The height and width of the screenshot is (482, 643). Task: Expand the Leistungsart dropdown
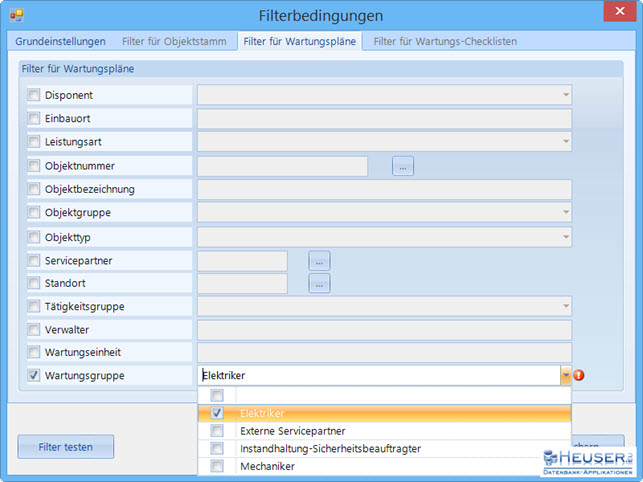[x=565, y=143]
